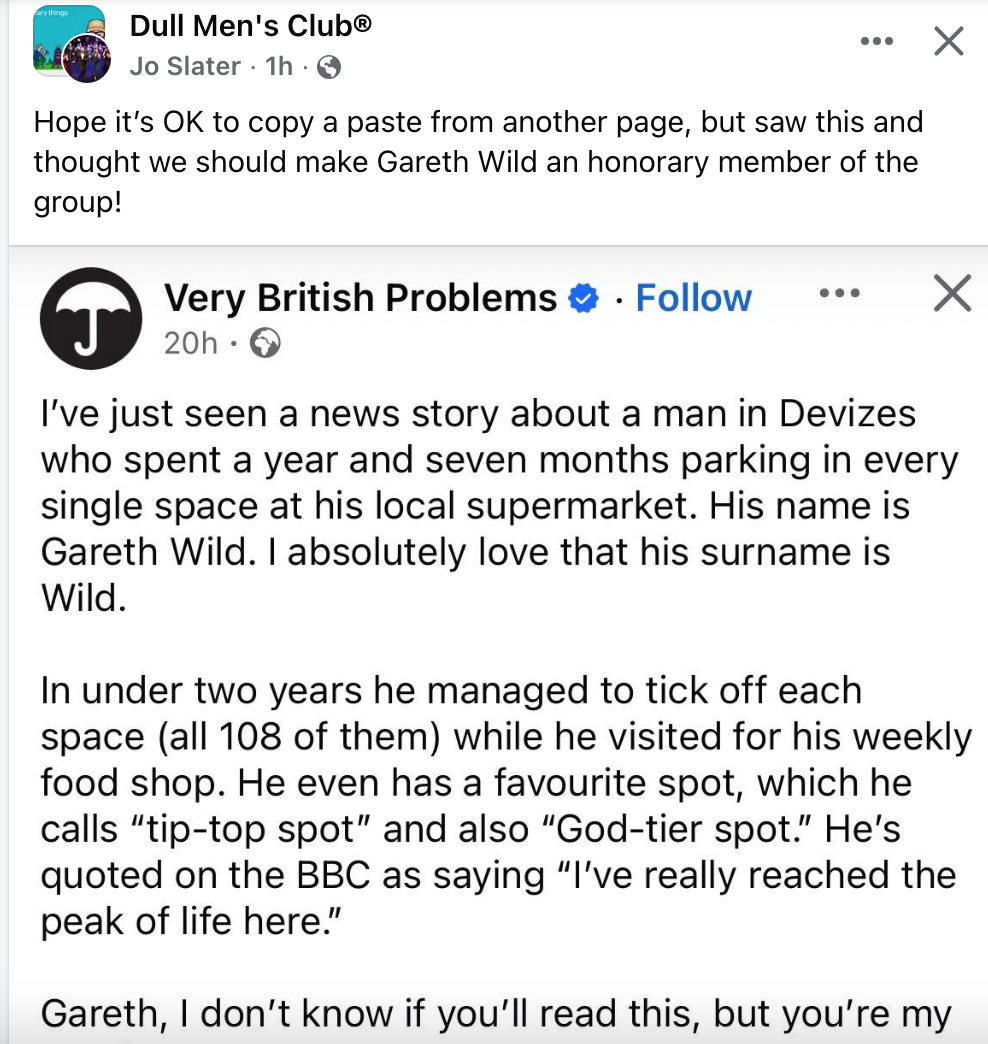Click the globe icon beside 1h

328,68
